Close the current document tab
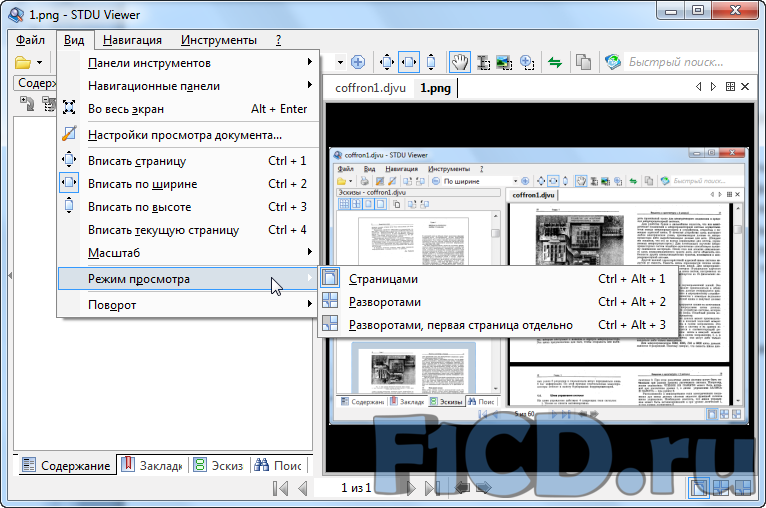 pos(745,86)
